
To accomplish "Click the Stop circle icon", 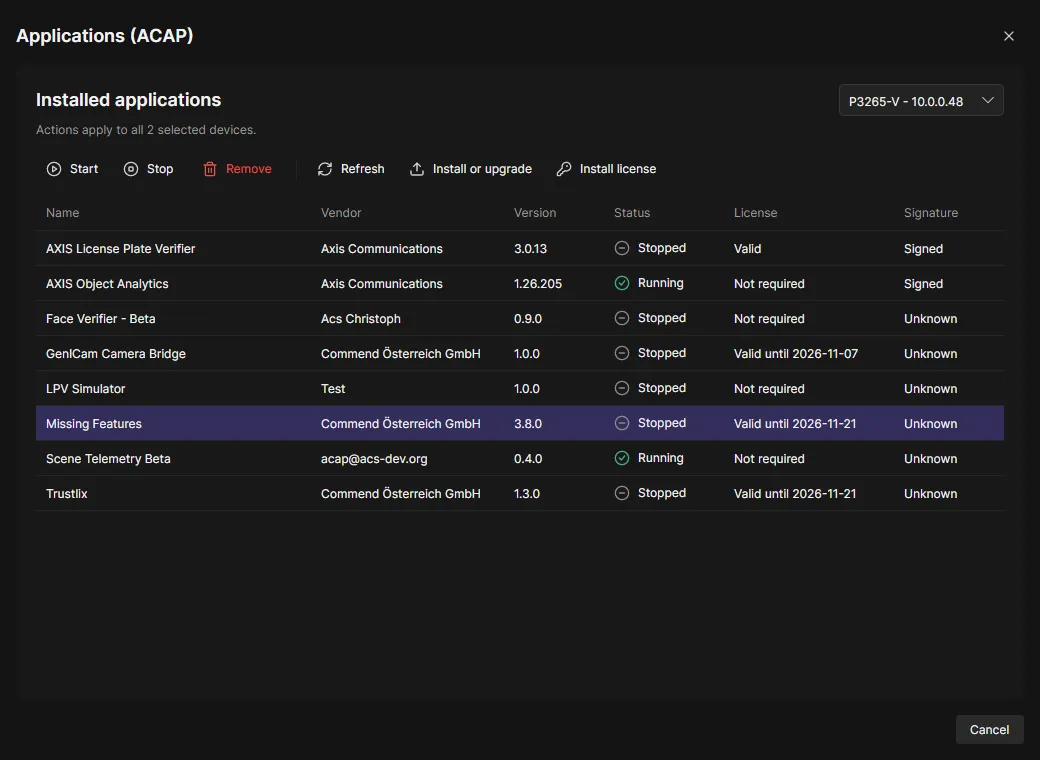I will coord(131,169).
